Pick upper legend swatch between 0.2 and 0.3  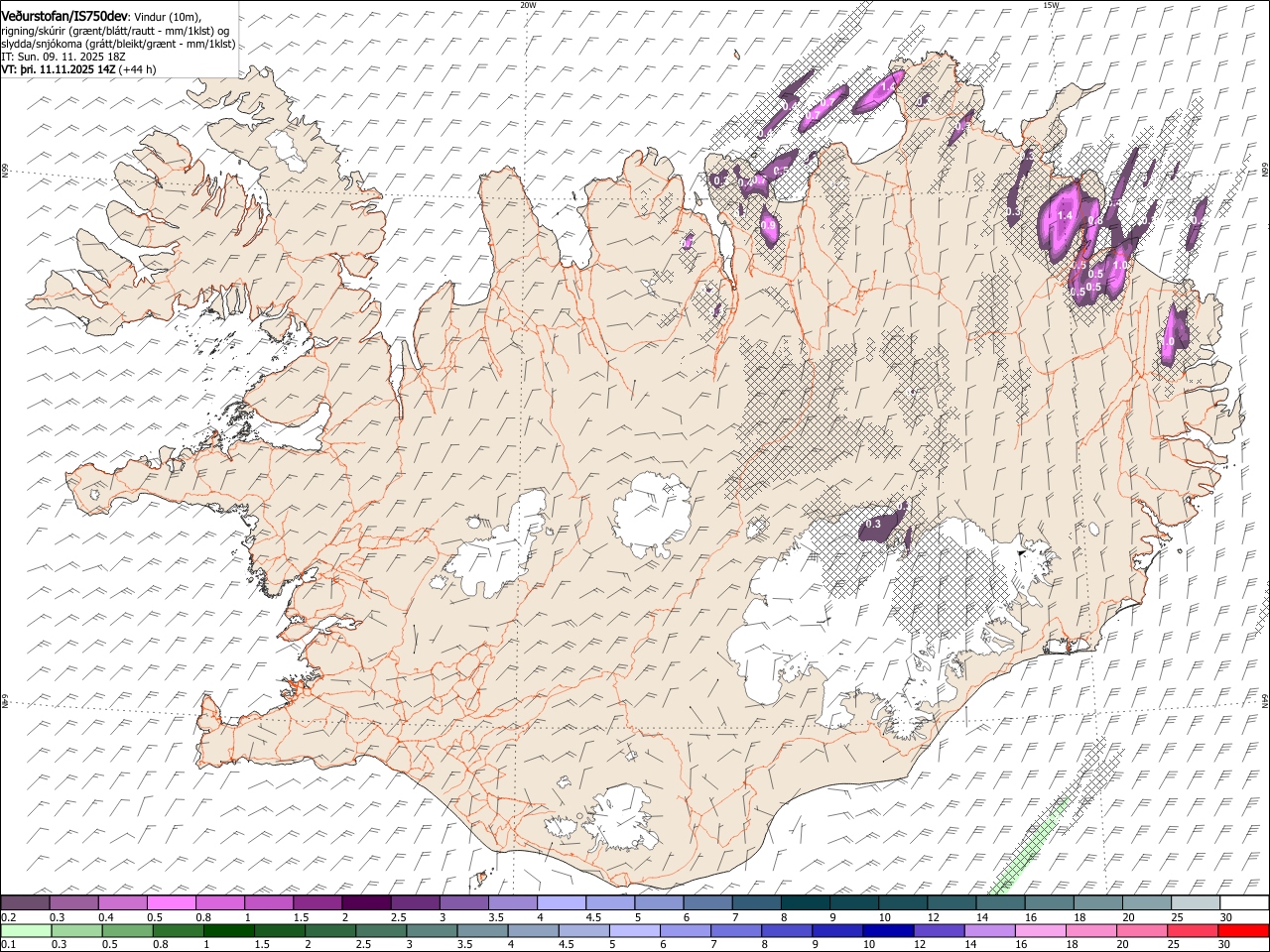click(x=25, y=903)
